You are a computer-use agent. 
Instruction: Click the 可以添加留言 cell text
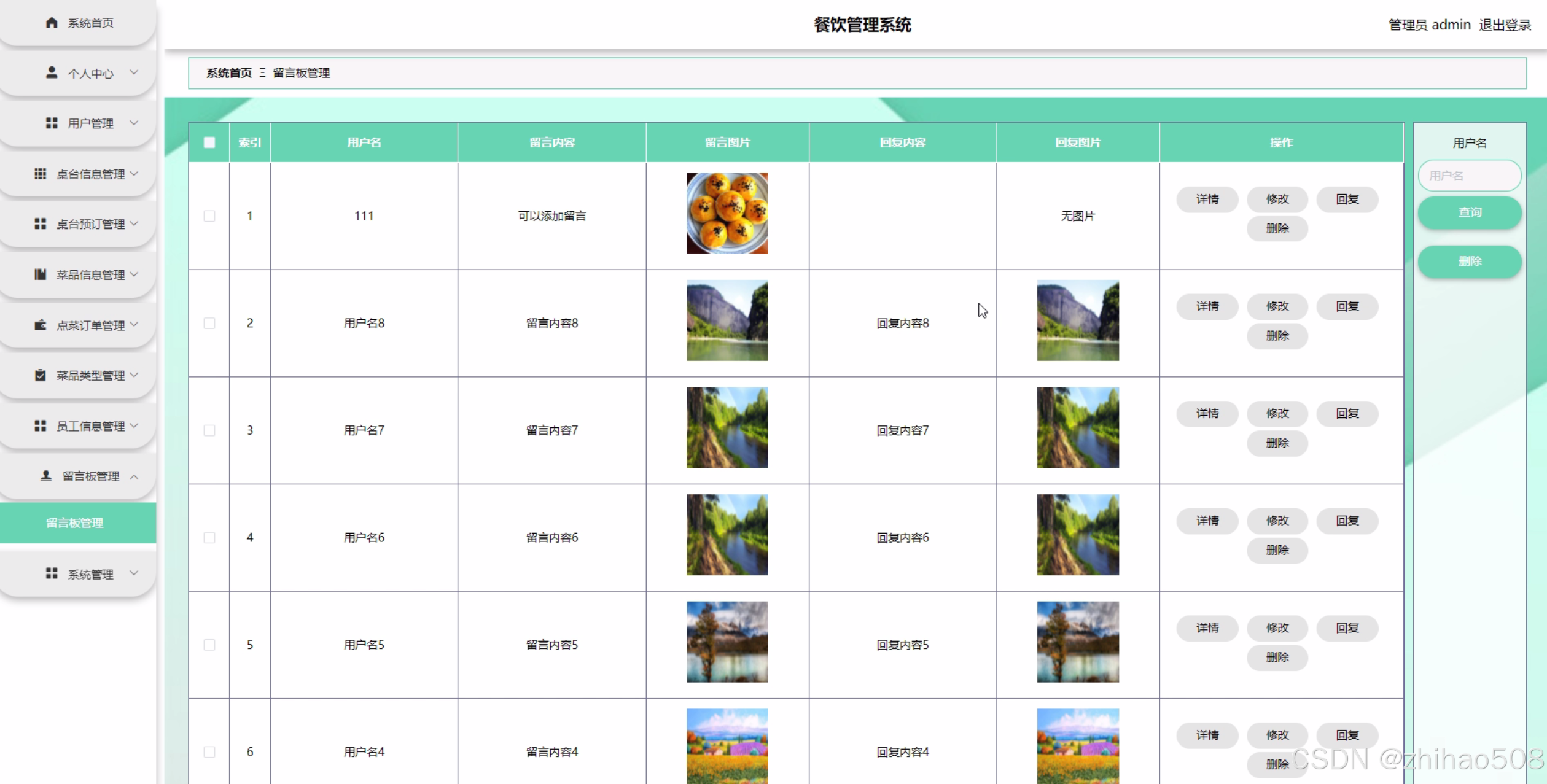(551, 216)
